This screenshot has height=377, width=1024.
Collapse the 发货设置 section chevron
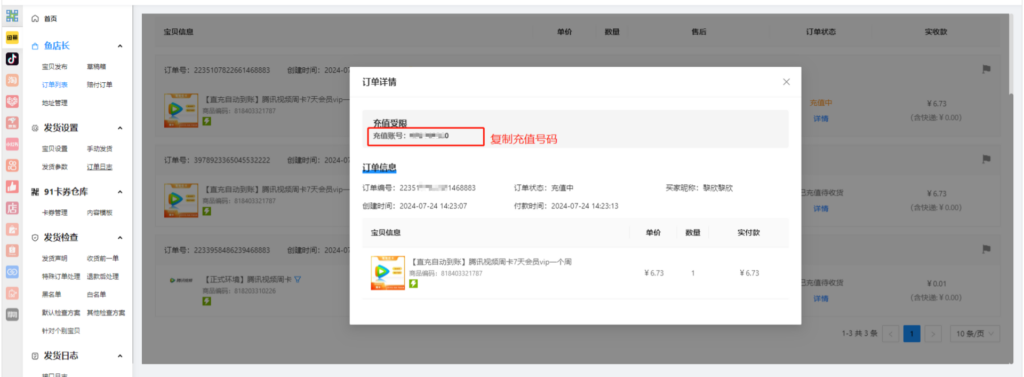tap(120, 128)
